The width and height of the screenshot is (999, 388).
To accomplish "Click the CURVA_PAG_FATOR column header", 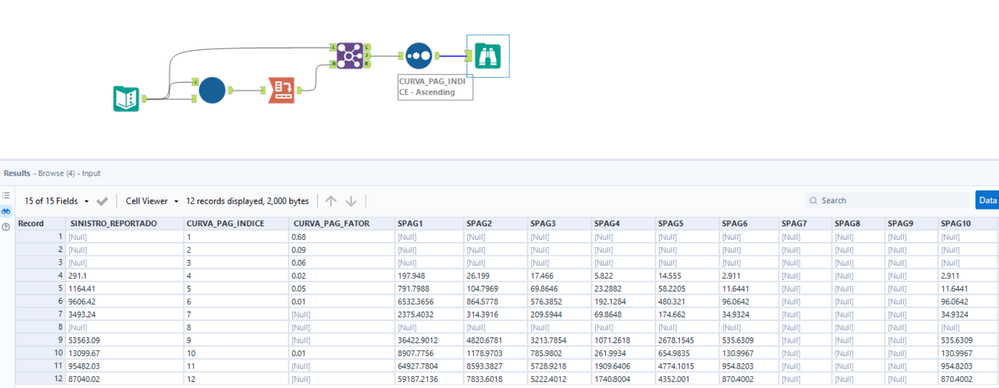I will point(342,224).
